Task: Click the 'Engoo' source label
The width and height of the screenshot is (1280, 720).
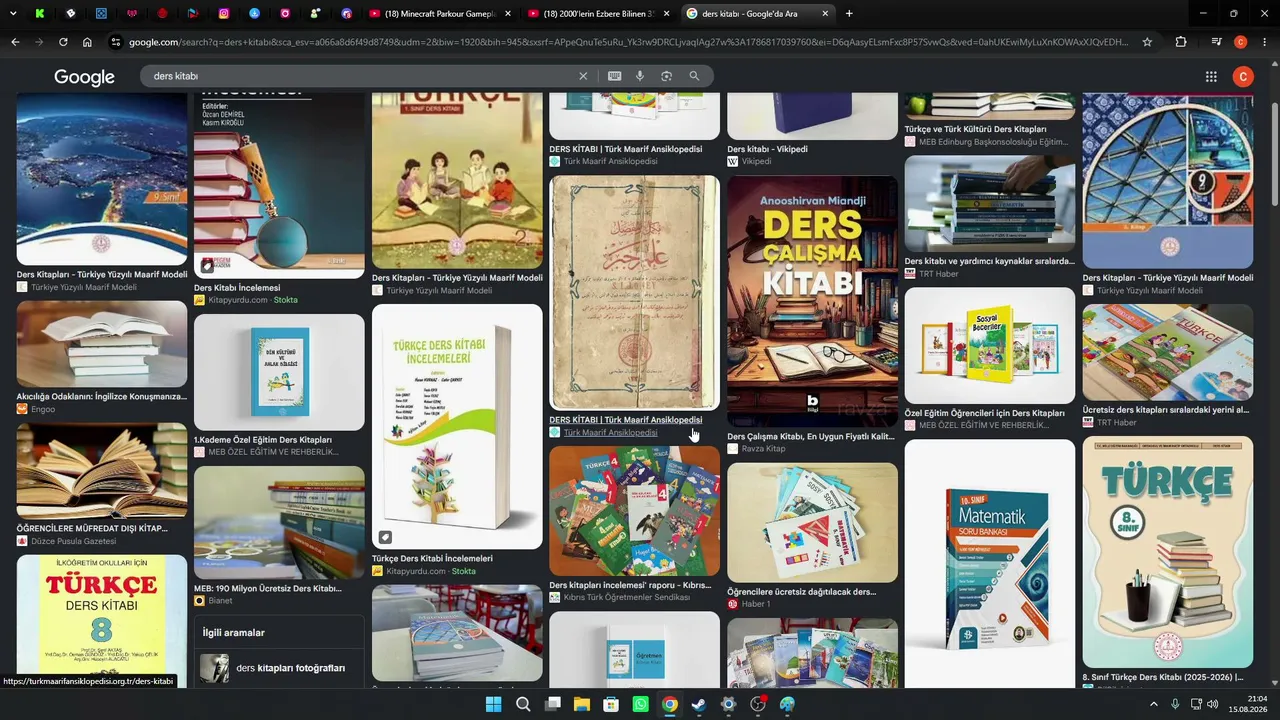Action: point(43,409)
